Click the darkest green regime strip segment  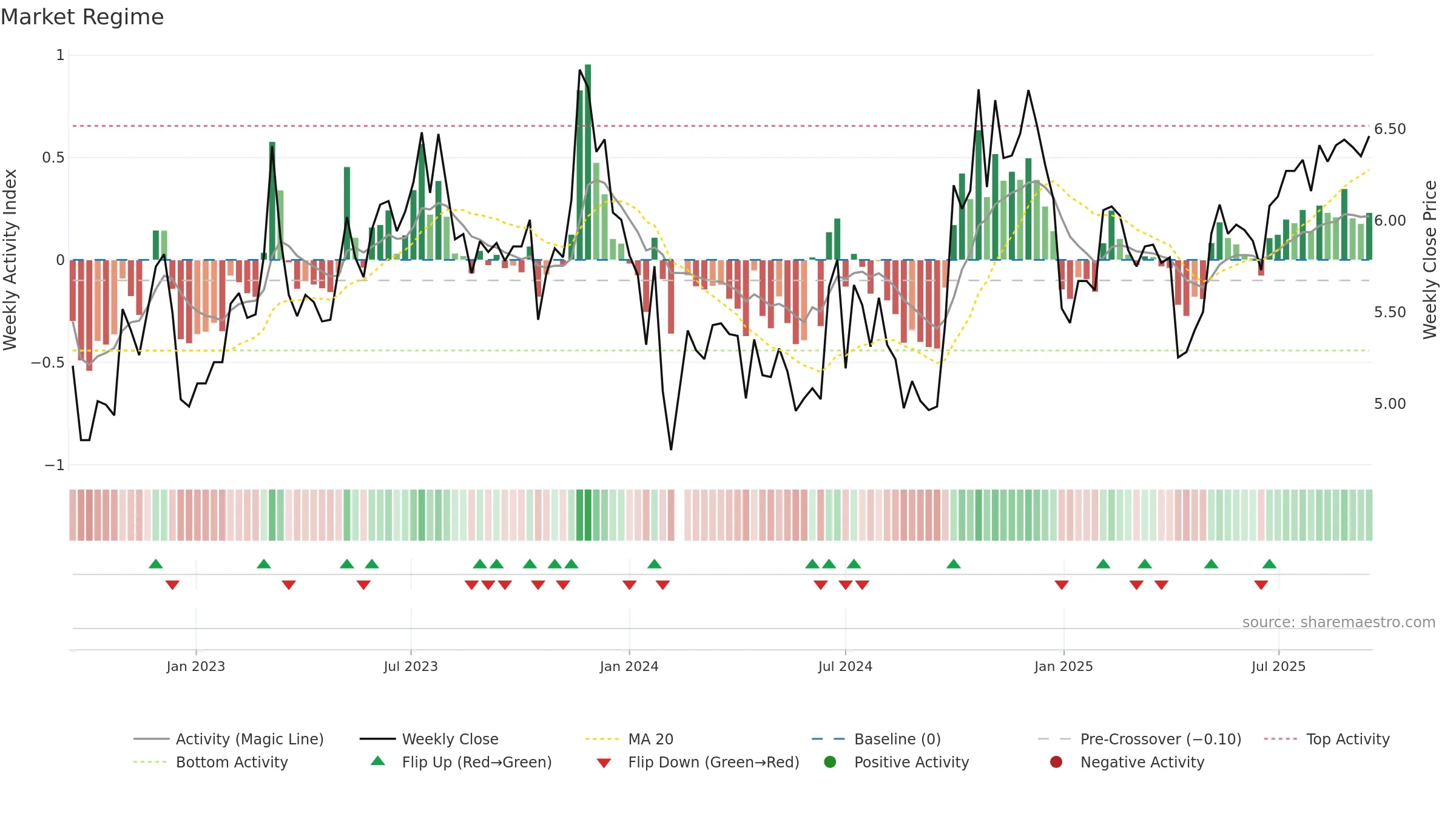[588, 515]
